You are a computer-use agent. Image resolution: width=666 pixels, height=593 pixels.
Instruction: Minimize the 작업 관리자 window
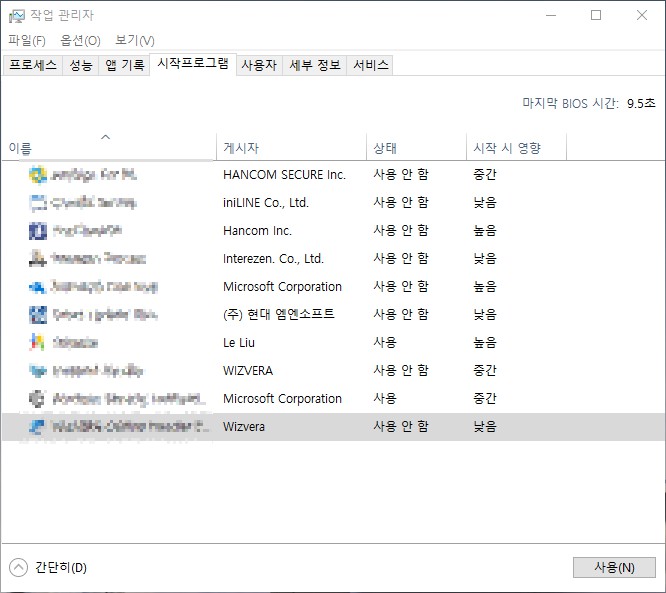(x=551, y=16)
